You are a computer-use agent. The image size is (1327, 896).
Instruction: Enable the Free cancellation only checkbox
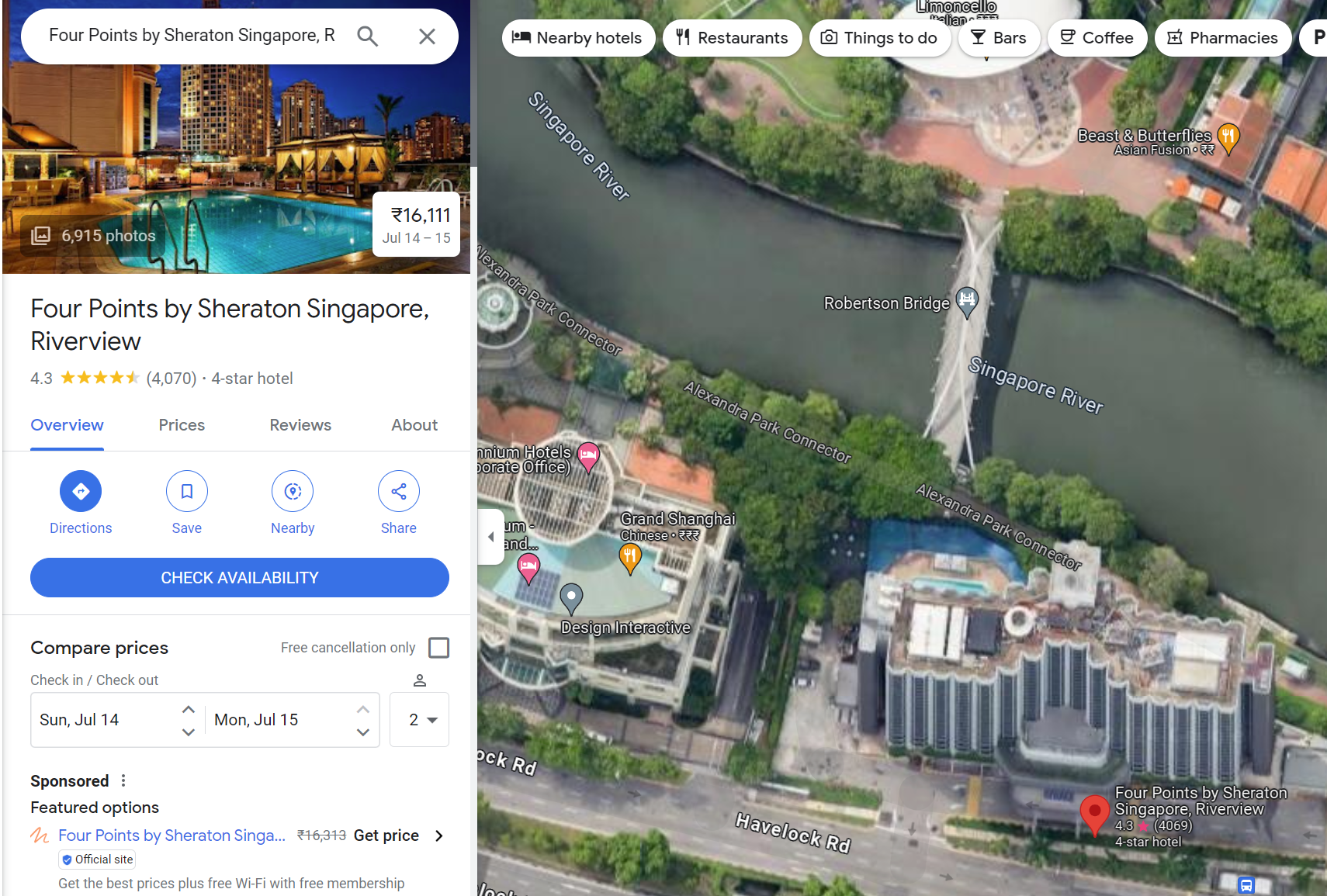(439, 647)
